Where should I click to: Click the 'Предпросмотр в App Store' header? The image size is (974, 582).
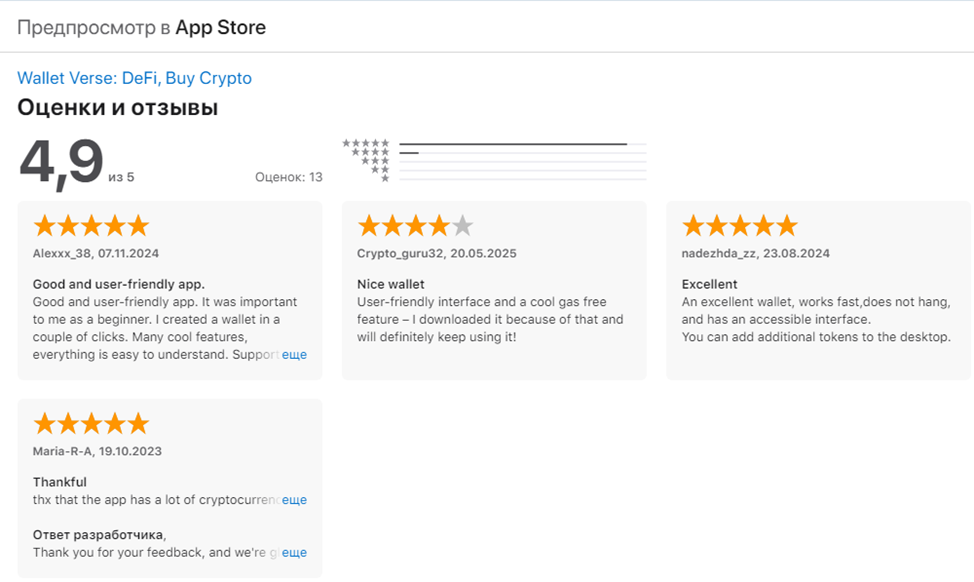point(141,27)
